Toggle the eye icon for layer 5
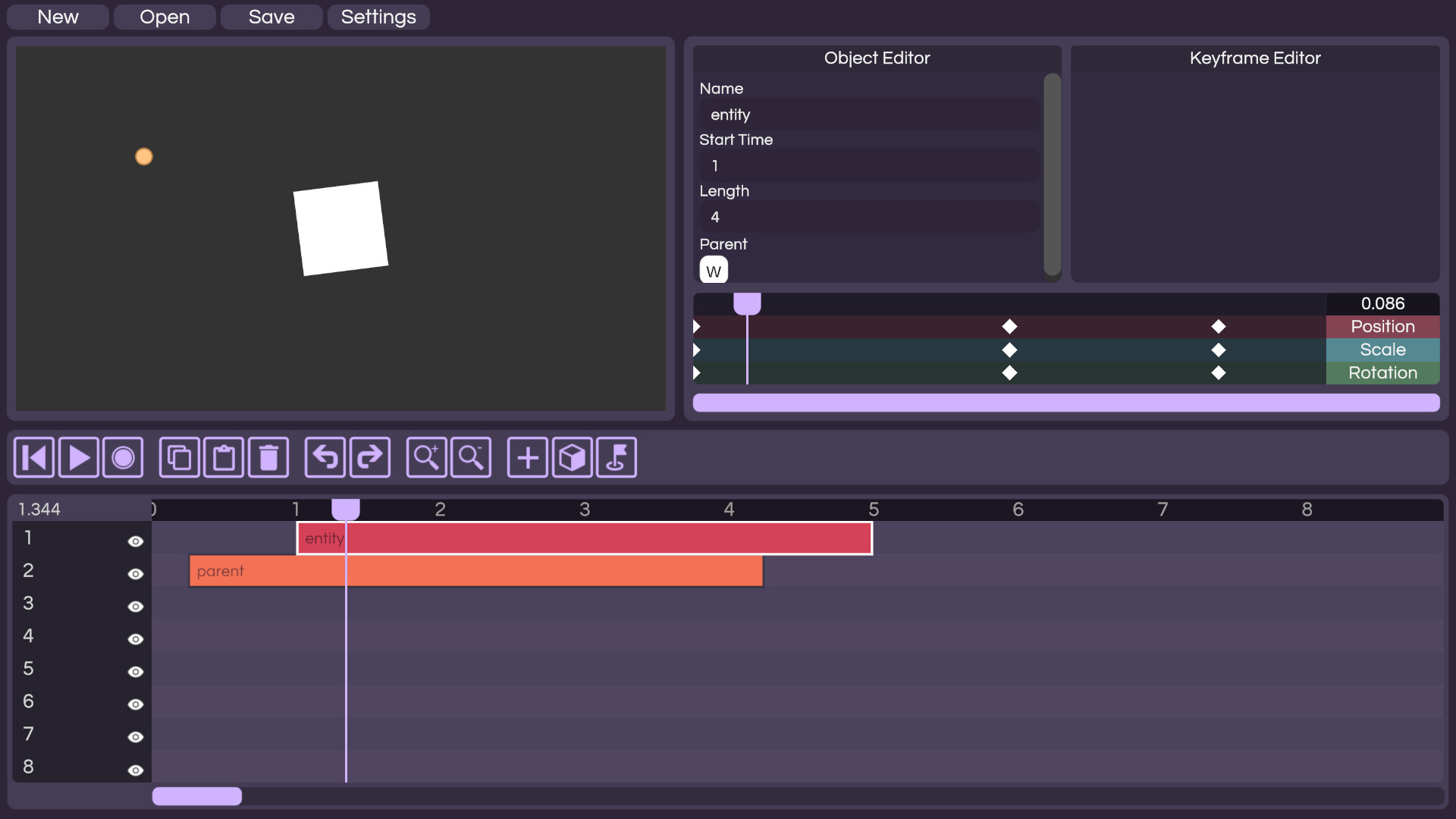The image size is (1456, 819). click(136, 672)
